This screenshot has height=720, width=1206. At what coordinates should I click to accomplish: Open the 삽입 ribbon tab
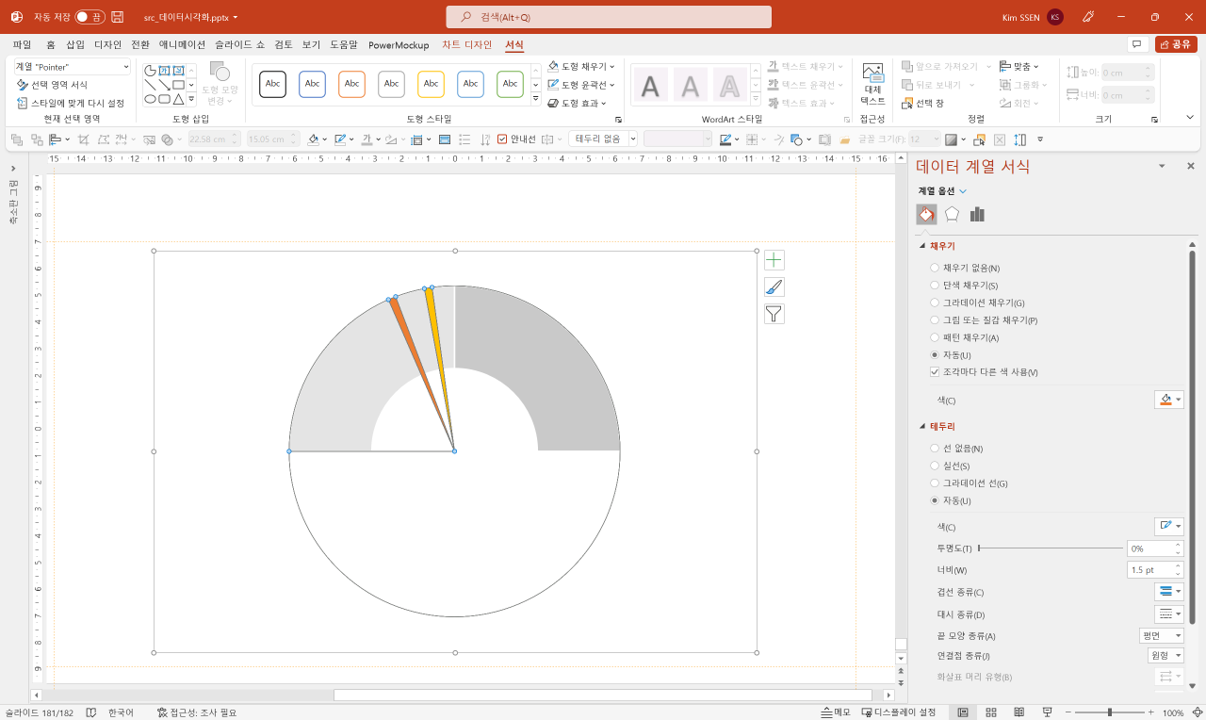[x=76, y=45]
